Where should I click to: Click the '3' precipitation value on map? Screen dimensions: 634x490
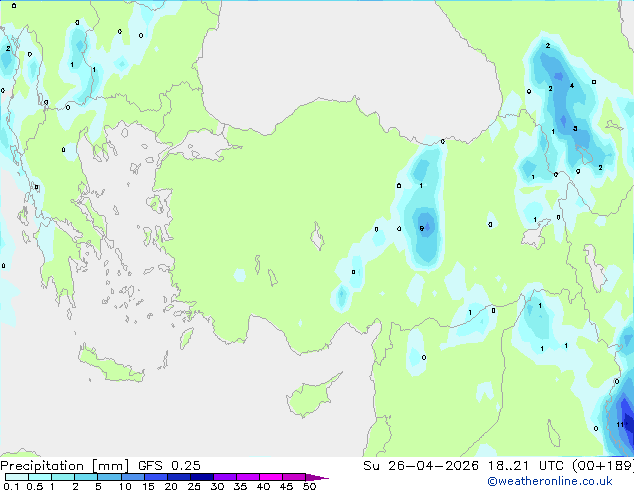[575, 129]
